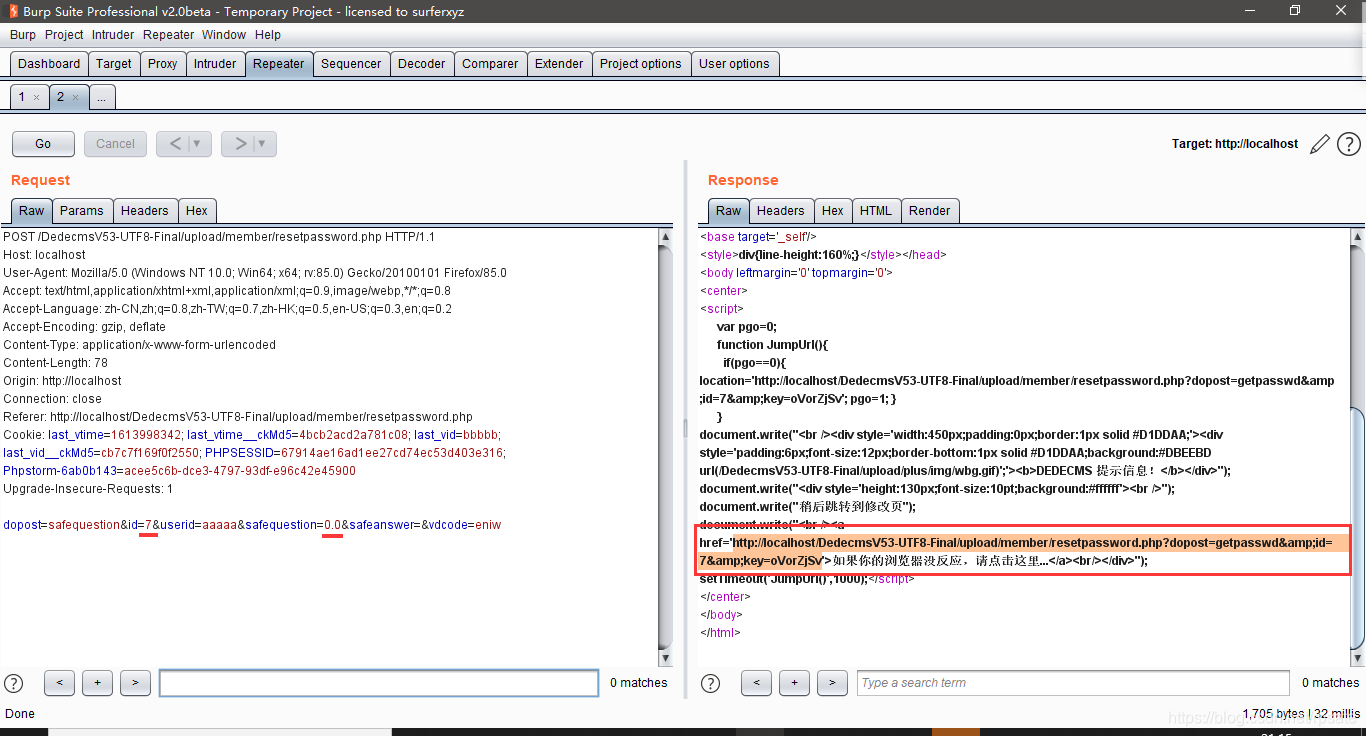Click the pencil icon to edit target
Screen dimensions: 1366x736
click(x=1320, y=144)
